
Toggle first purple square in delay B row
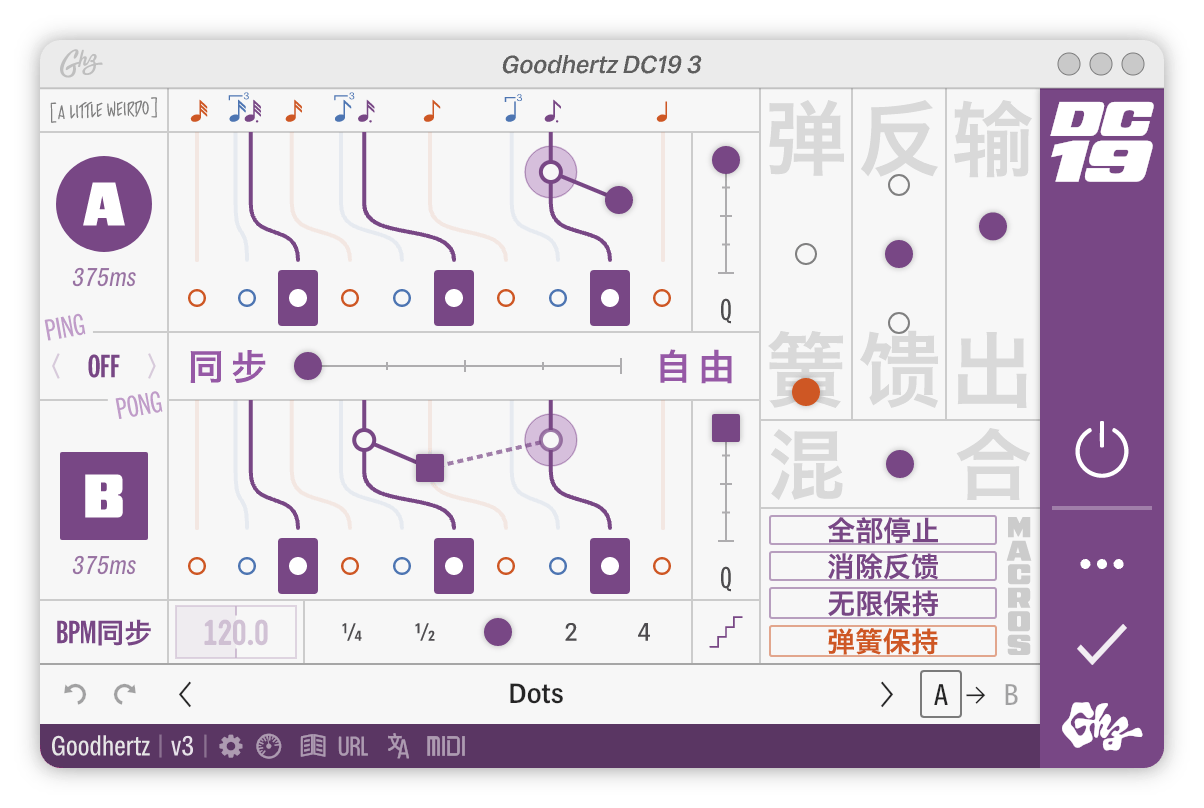tap(298, 566)
